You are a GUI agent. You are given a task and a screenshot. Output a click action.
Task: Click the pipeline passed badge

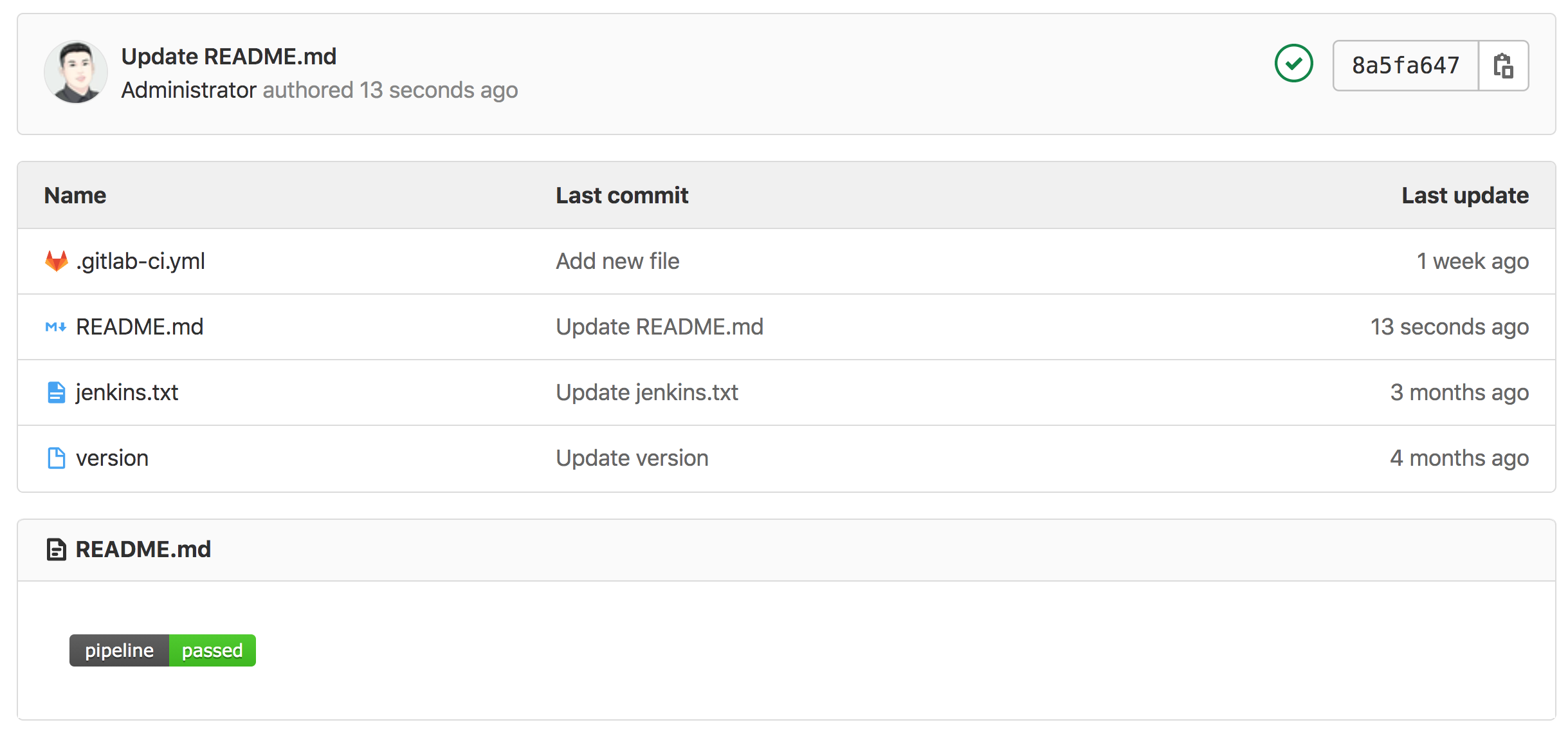[163, 650]
